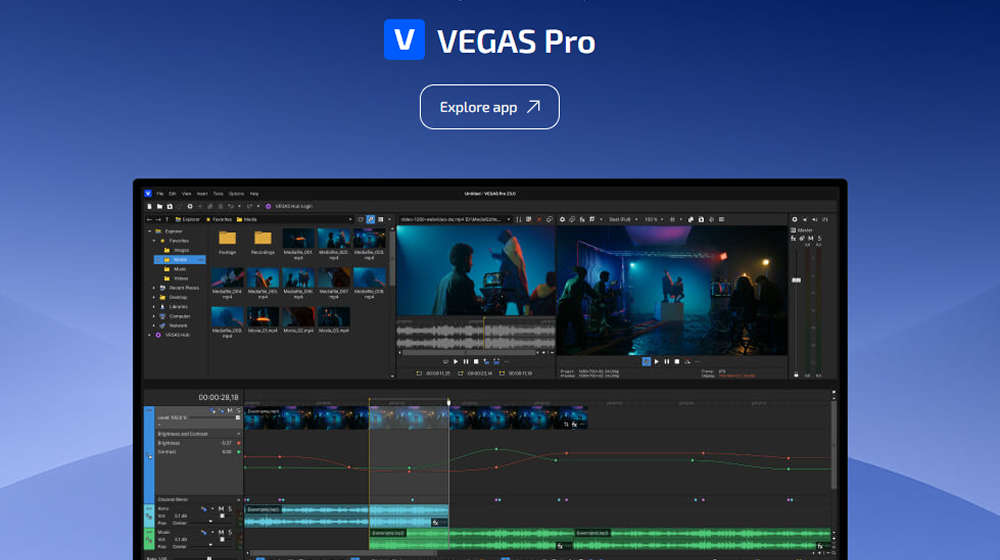Viewport: 1000px width, 560px height.
Task: Play the project in Video Preview
Action: click(656, 362)
